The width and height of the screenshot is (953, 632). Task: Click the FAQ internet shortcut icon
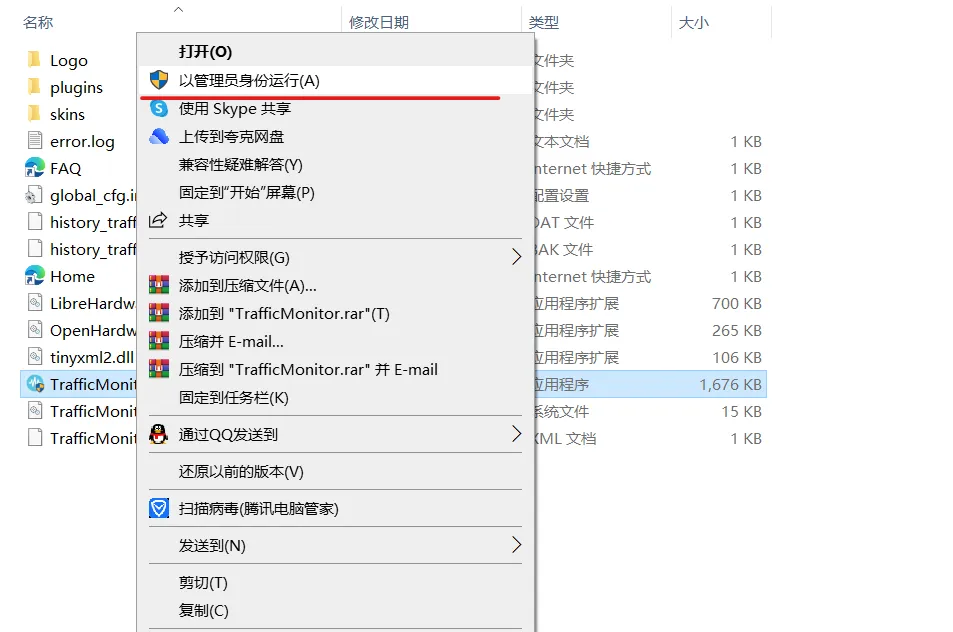33,168
